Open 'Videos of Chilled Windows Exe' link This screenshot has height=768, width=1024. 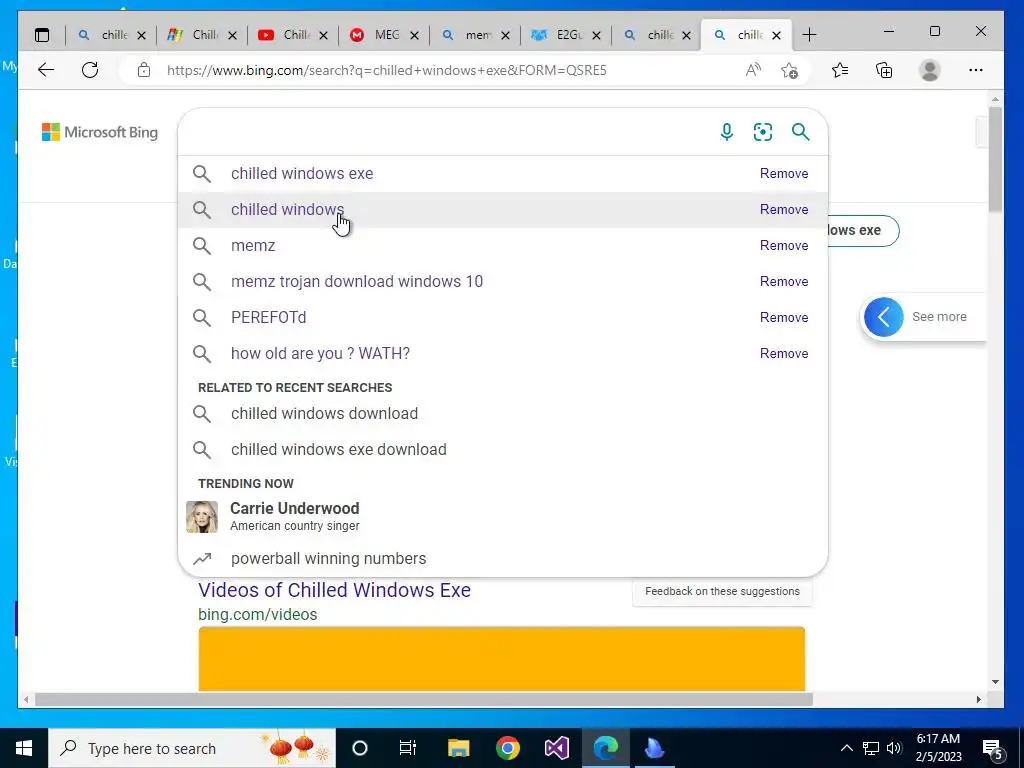334,590
